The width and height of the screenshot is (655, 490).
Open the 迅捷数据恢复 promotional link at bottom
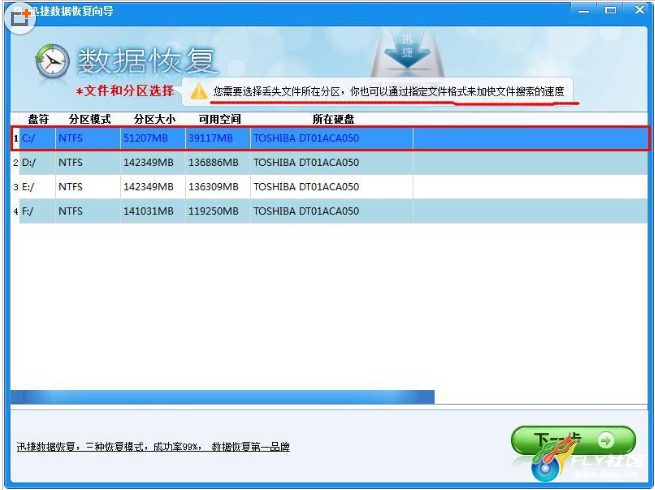tap(153, 447)
